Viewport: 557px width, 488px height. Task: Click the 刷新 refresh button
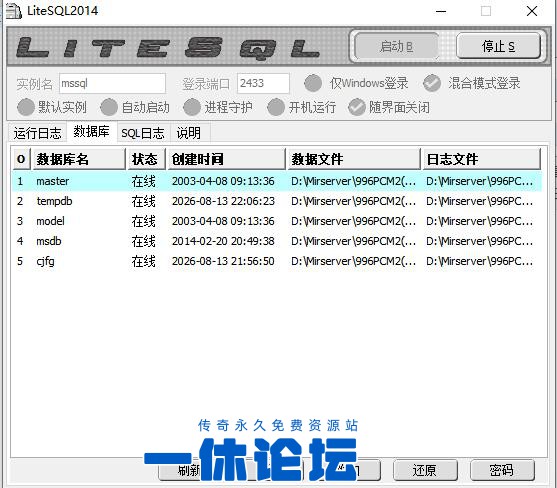pyautogui.click(x=189, y=470)
